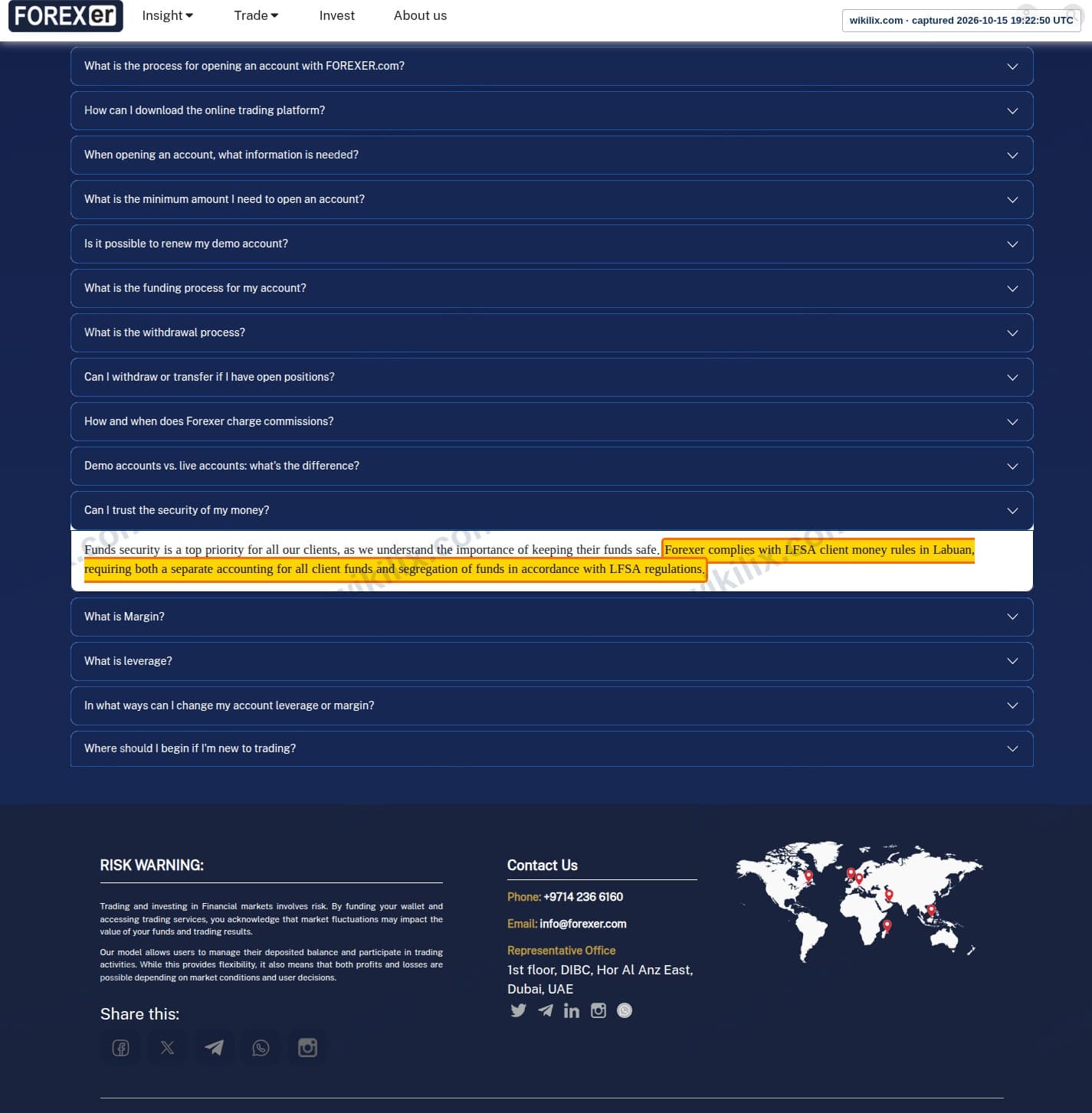
Task: Open the Twitter icon under Contact Us
Action: pyautogui.click(x=519, y=1010)
